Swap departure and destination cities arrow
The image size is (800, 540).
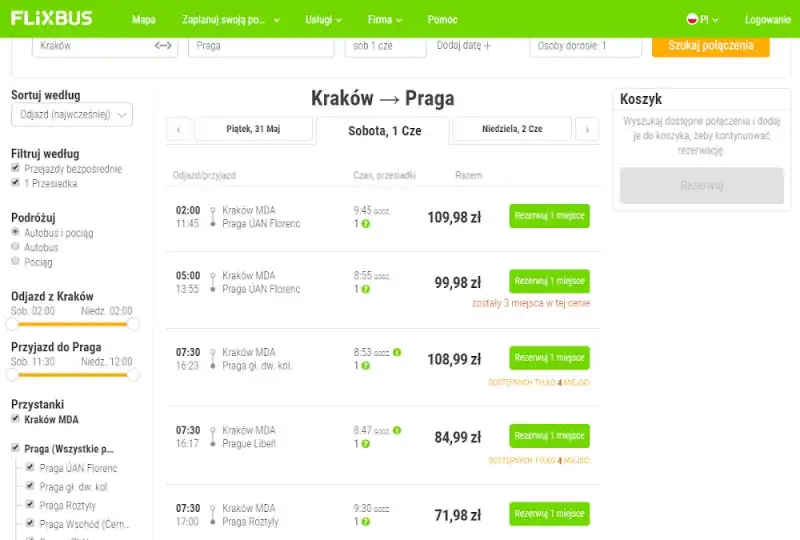163,45
